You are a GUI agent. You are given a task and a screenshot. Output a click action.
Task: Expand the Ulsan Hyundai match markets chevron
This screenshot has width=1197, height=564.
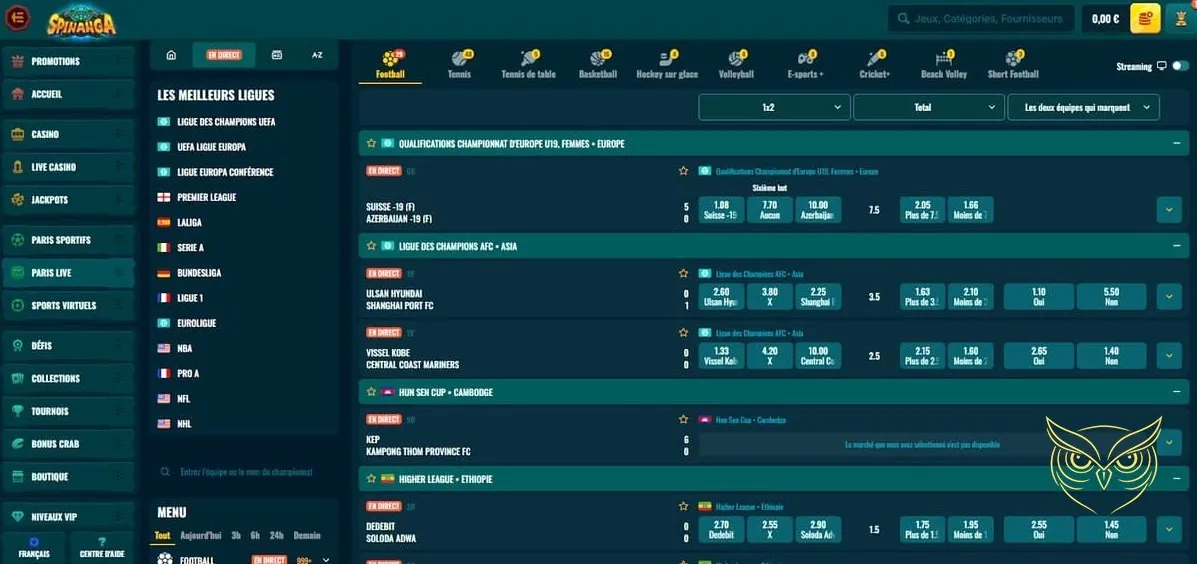(x=1168, y=297)
